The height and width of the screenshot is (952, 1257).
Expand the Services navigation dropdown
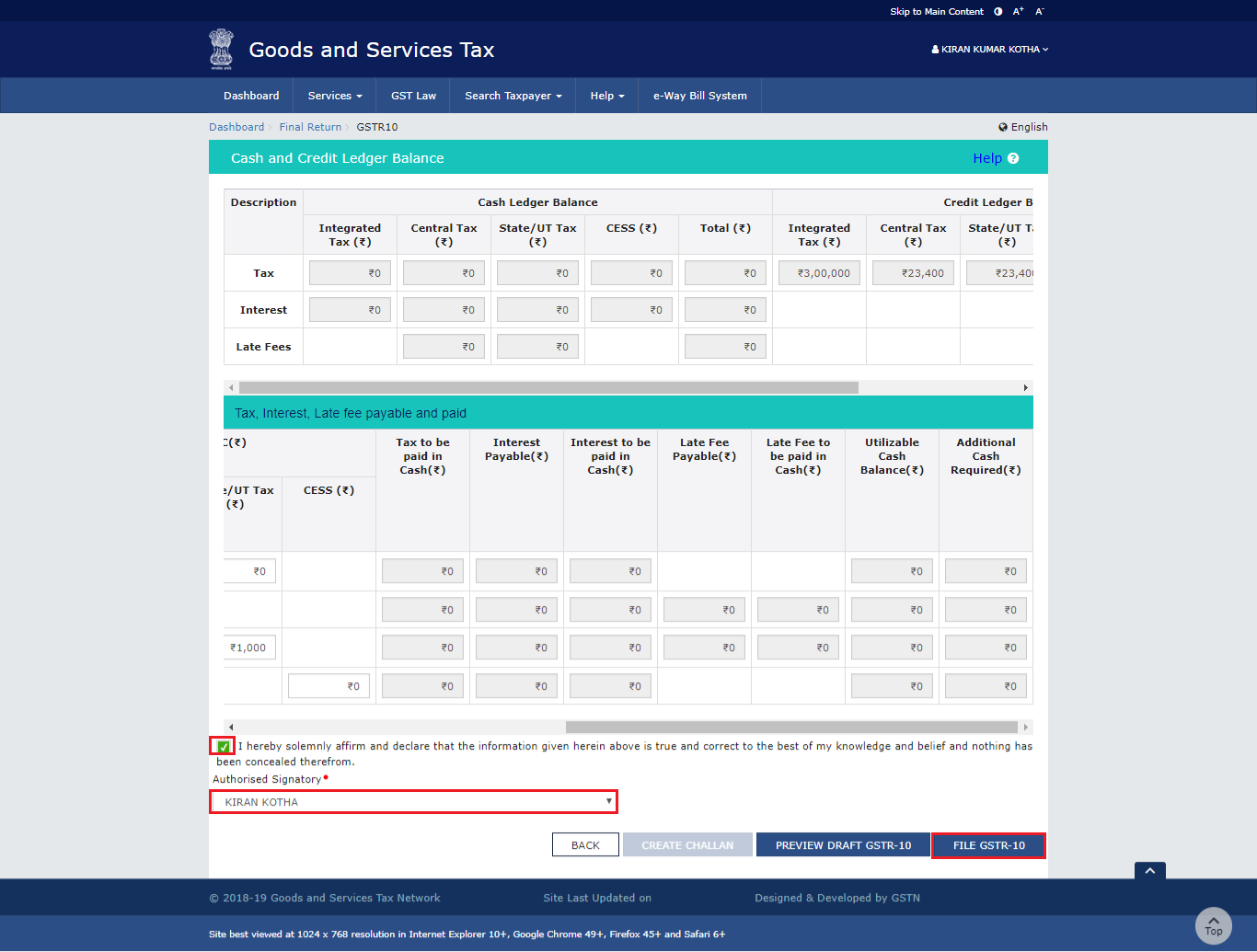333,95
